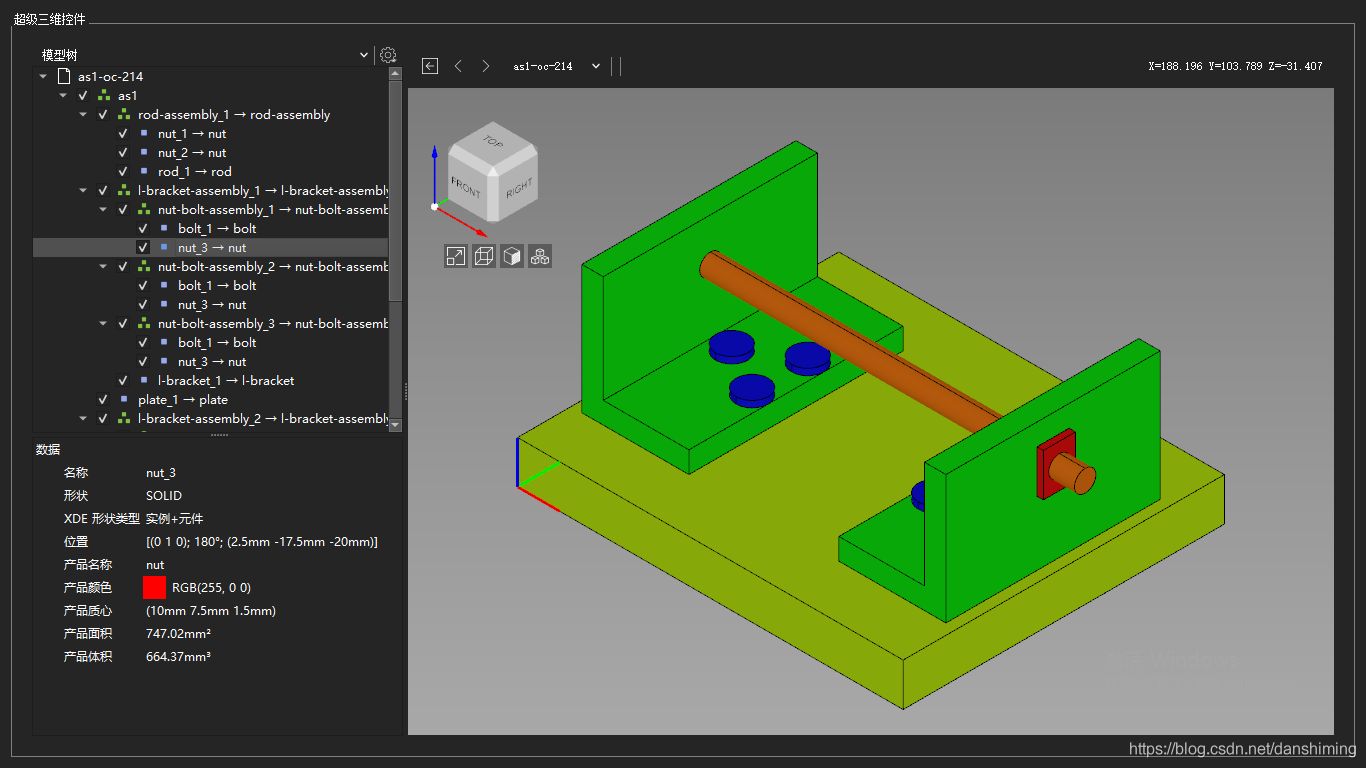This screenshot has width=1366, height=768.
Task: Click assembly icon of nut-bolt-assembly_2
Action: (144, 267)
